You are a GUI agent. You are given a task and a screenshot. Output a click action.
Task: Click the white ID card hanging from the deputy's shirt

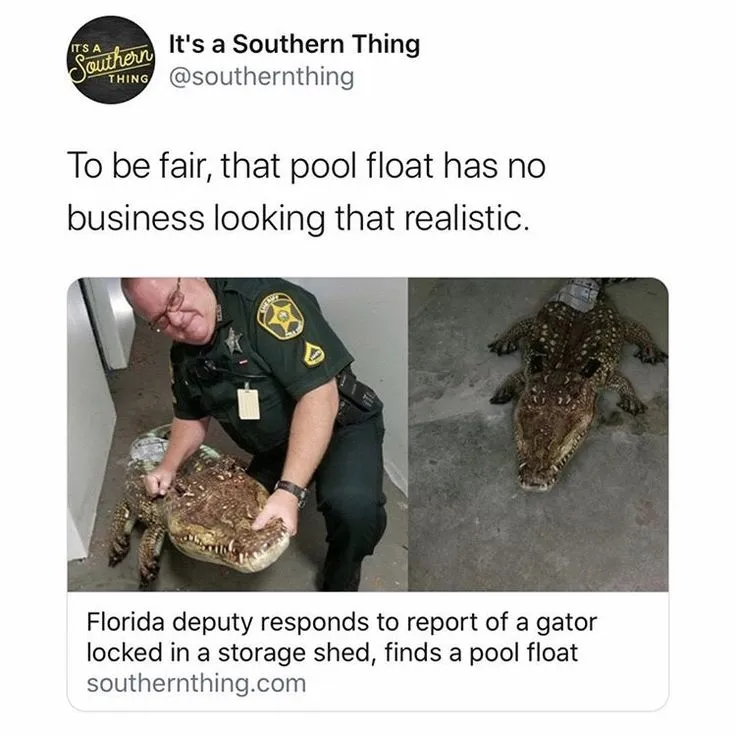tap(248, 403)
